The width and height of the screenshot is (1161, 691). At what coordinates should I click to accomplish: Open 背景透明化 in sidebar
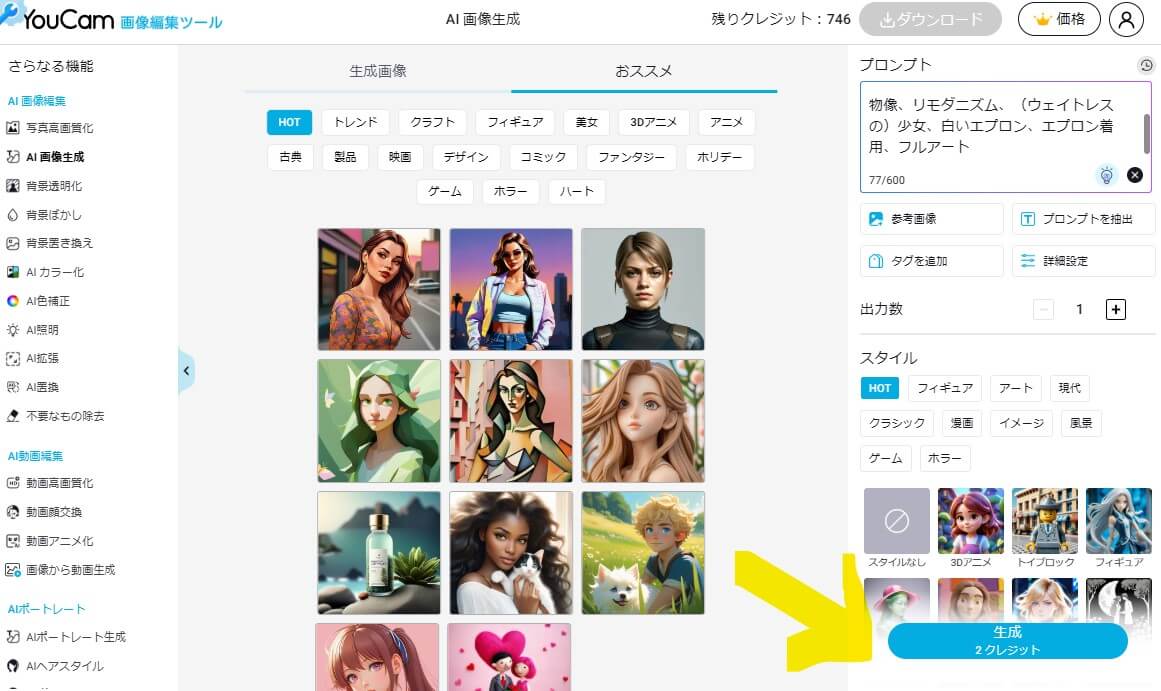tap(44, 186)
